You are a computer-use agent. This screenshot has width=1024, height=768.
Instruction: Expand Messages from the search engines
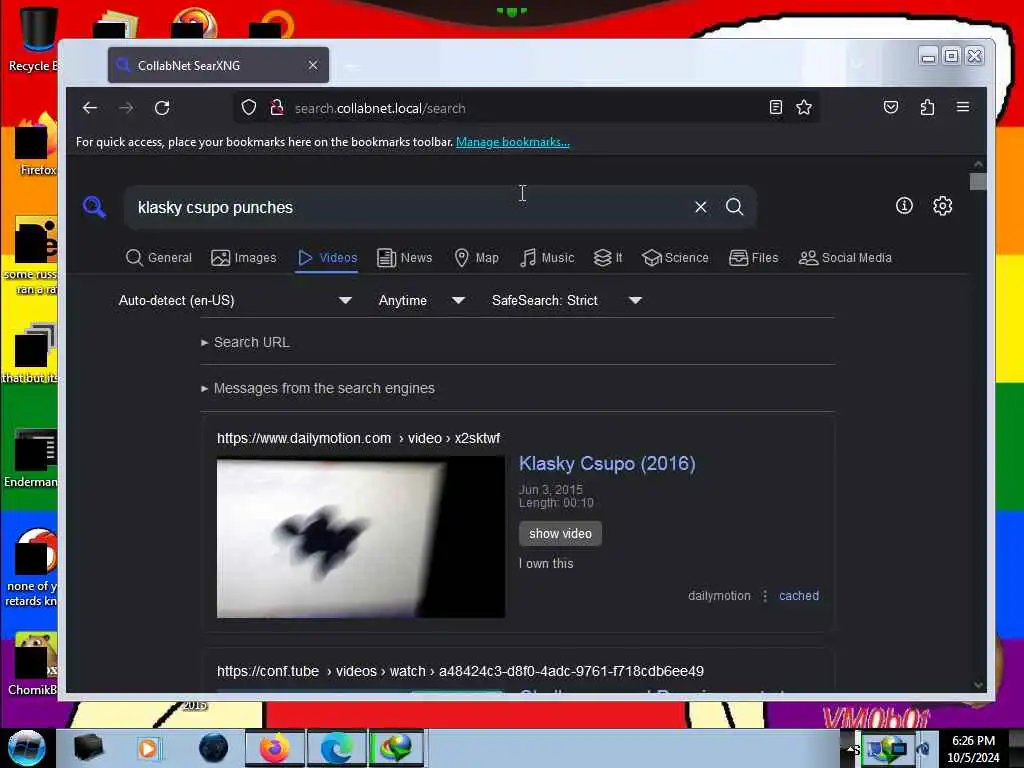(318, 388)
